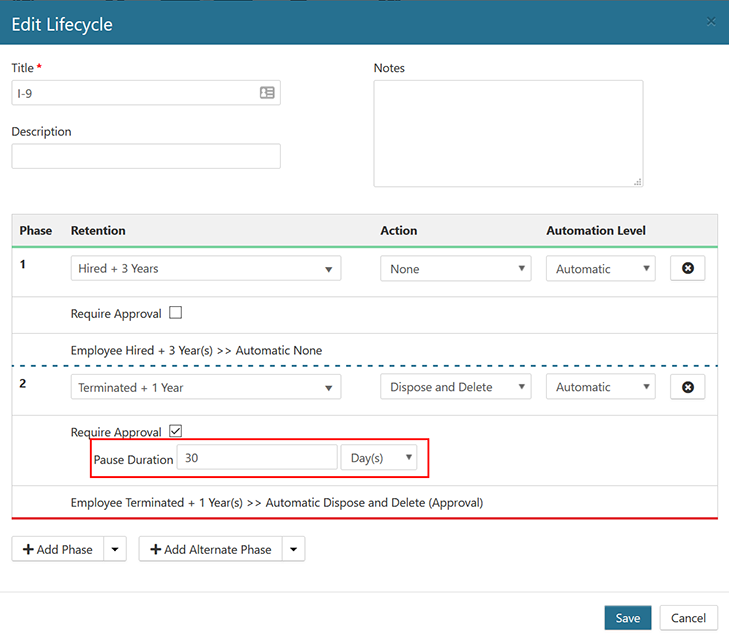Click the card icon in Title field
The image size is (729, 640).
coord(267,93)
